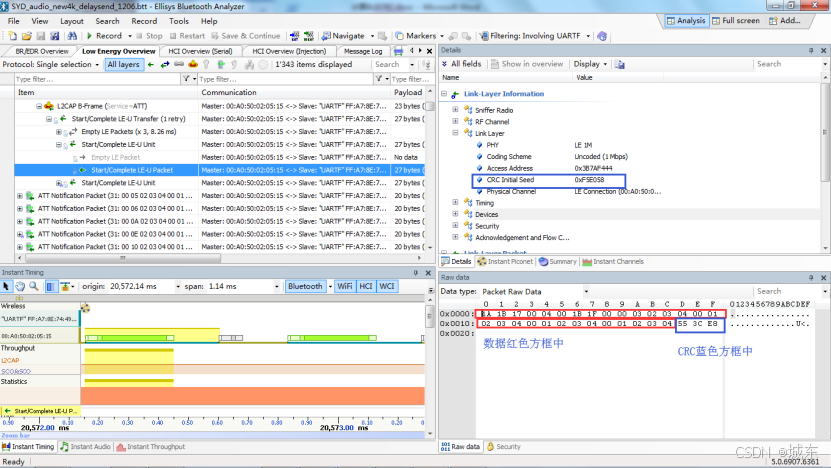The width and height of the screenshot is (831, 468).
Task: Open the Instant Channels tab
Action: click(x=613, y=261)
